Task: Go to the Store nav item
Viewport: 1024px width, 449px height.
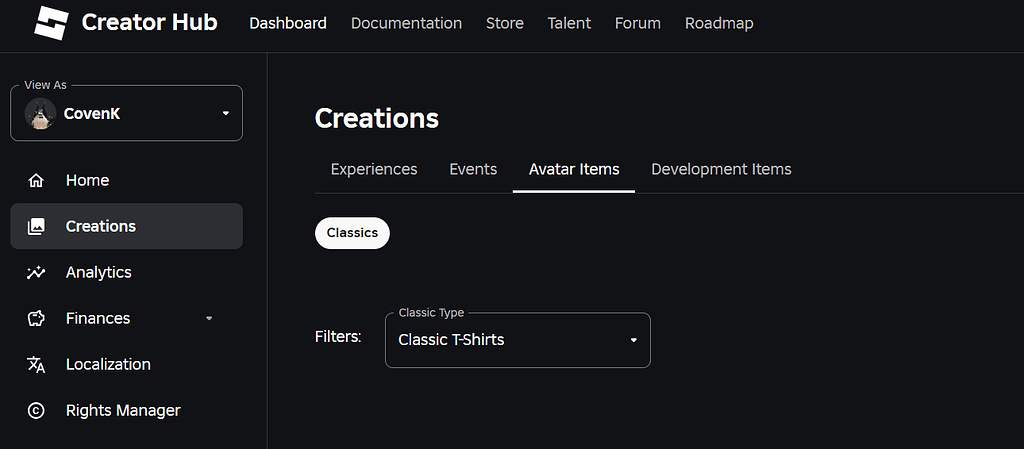Action: pyautogui.click(x=505, y=23)
